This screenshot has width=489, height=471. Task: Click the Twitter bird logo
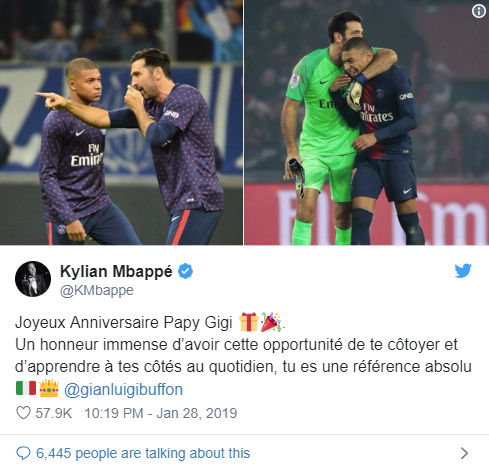click(463, 271)
